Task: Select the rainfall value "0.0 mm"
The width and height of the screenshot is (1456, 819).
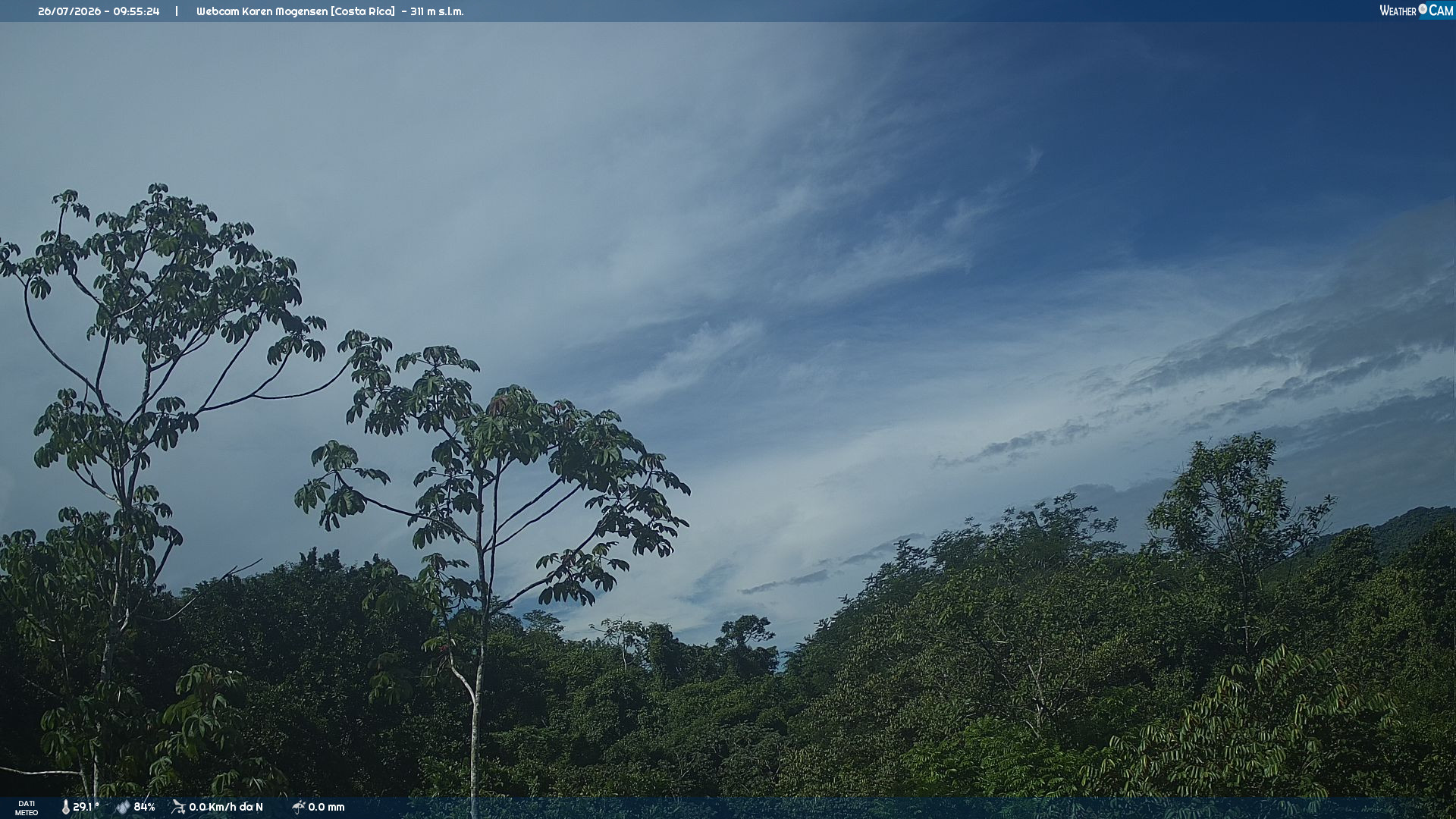Action: click(x=326, y=807)
